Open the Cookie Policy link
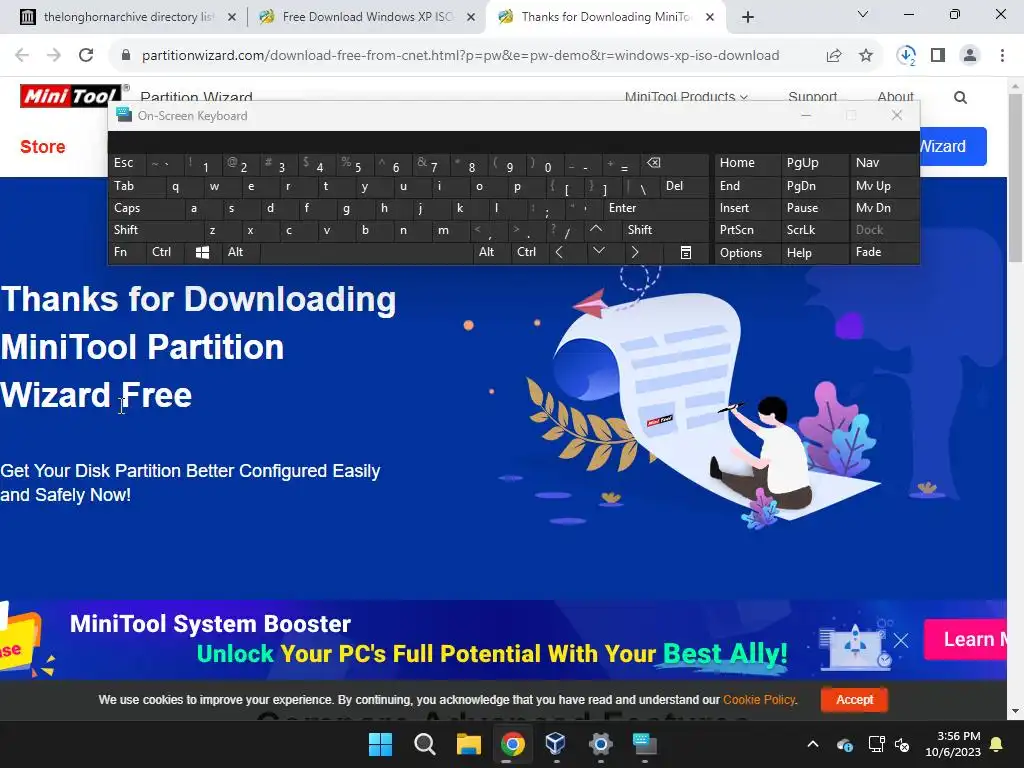 (759, 699)
